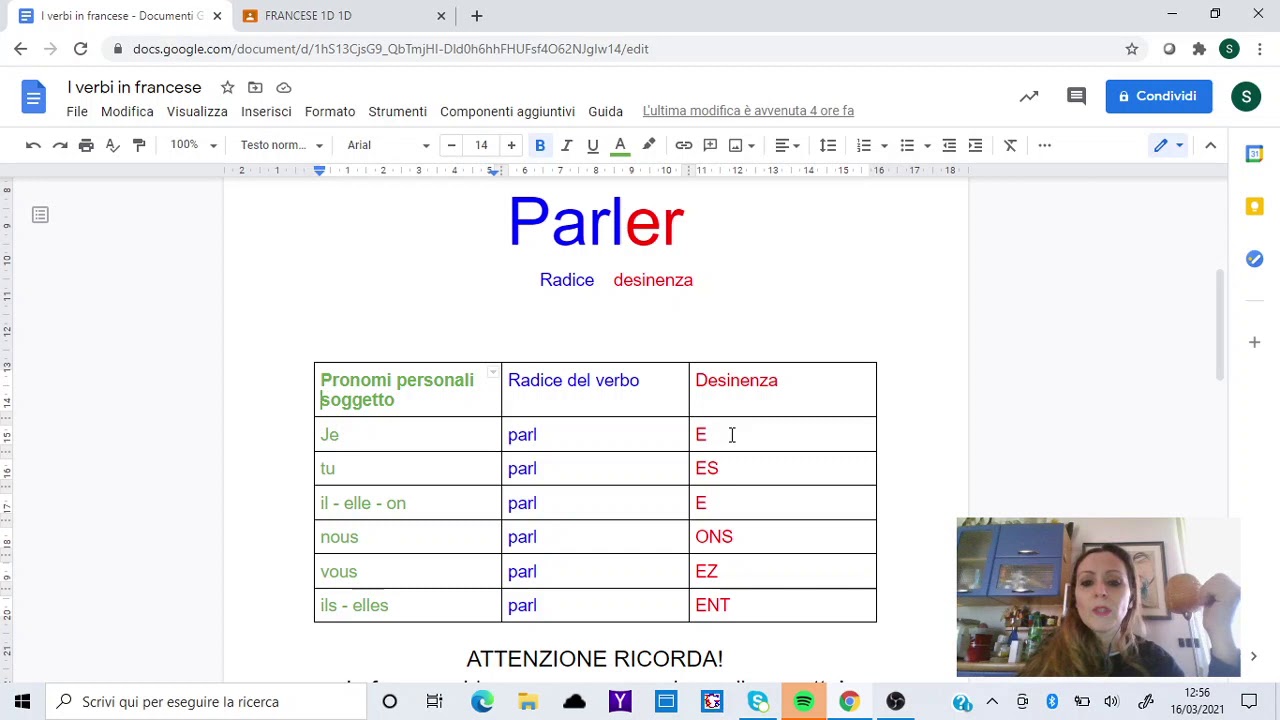Open the Componenti aggiuntivi menu
The width and height of the screenshot is (1280, 720).
pyautogui.click(x=507, y=111)
